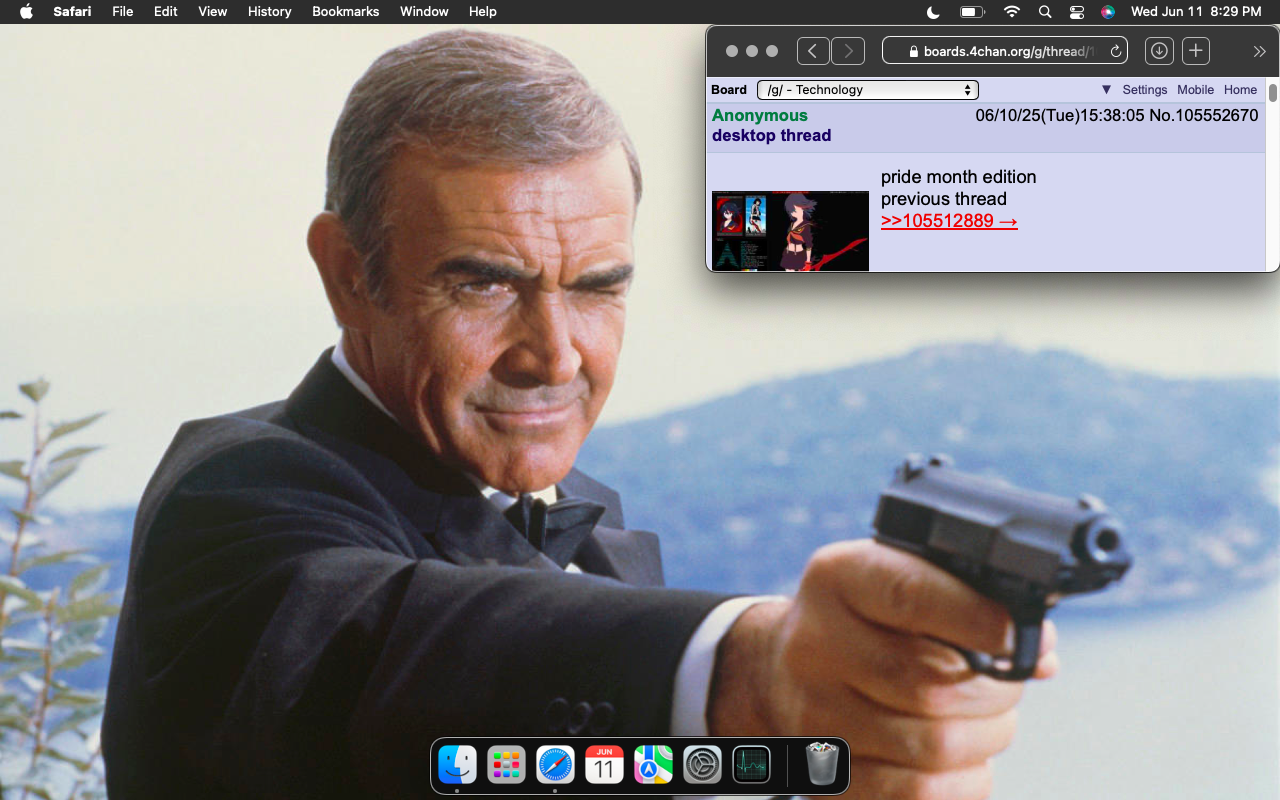Viewport: 1280px width, 800px height.
Task: Open the Safari menu
Action: (x=72, y=11)
